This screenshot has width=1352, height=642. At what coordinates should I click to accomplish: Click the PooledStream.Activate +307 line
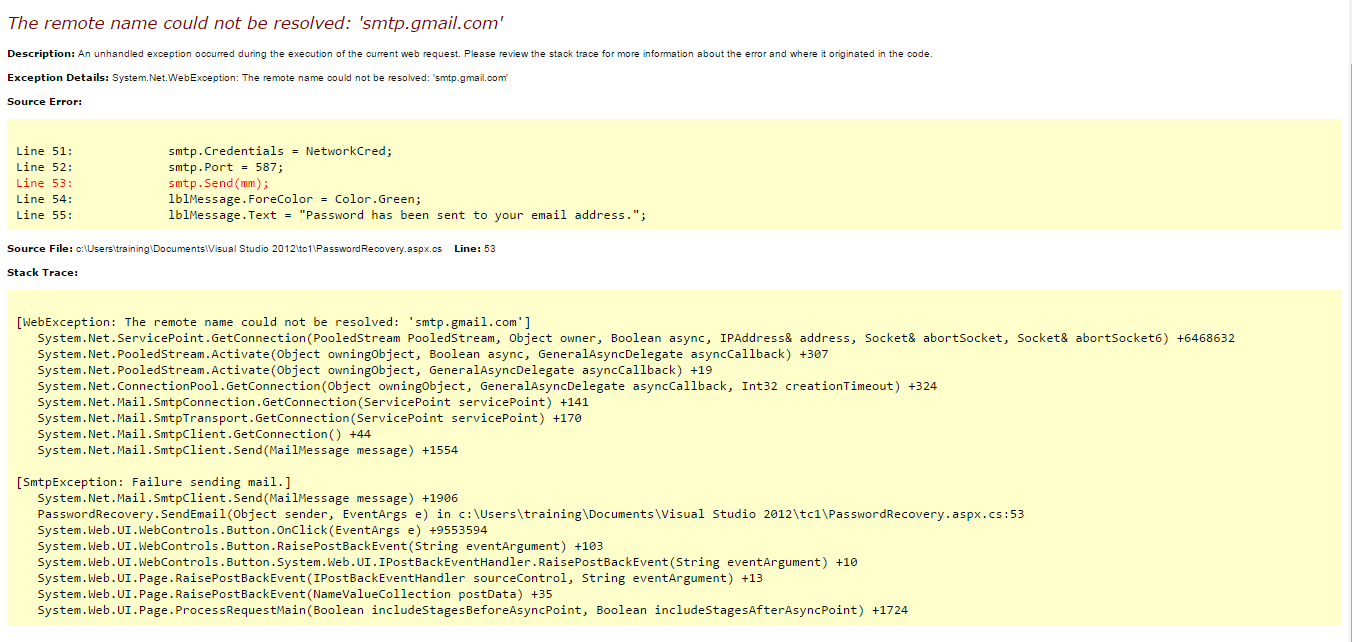click(433, 354)
